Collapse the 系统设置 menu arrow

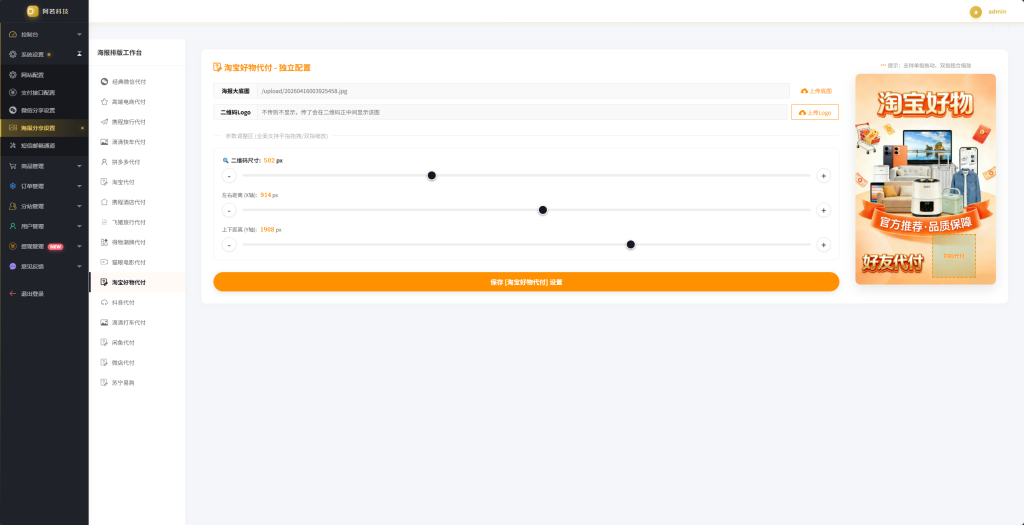pos(79,54)
